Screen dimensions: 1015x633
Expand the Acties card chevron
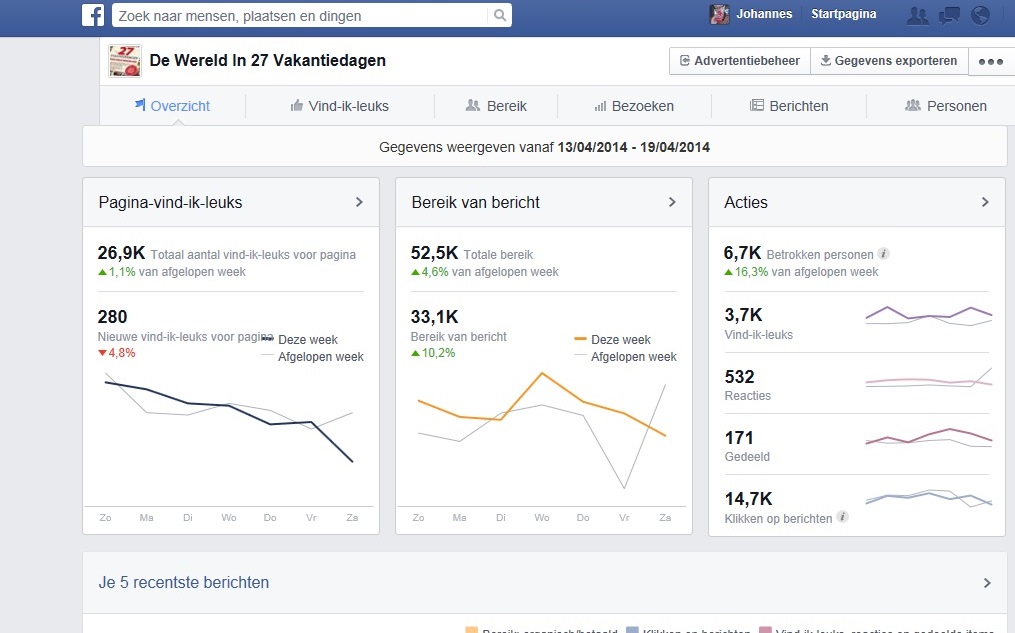[x=985, y=202]
